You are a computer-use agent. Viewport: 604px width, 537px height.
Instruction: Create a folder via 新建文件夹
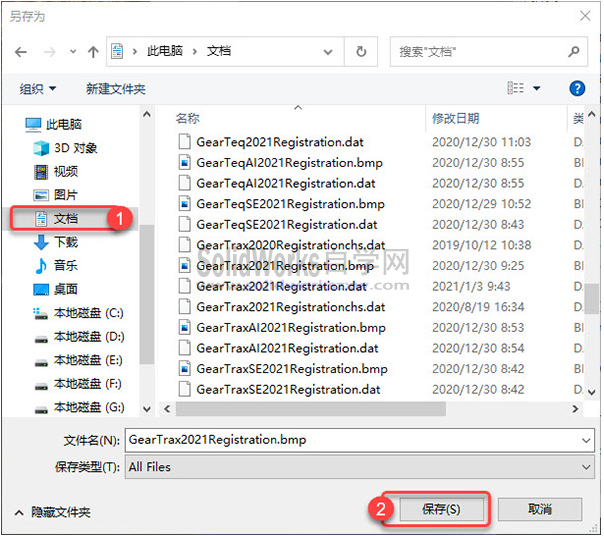pos(116,89)
